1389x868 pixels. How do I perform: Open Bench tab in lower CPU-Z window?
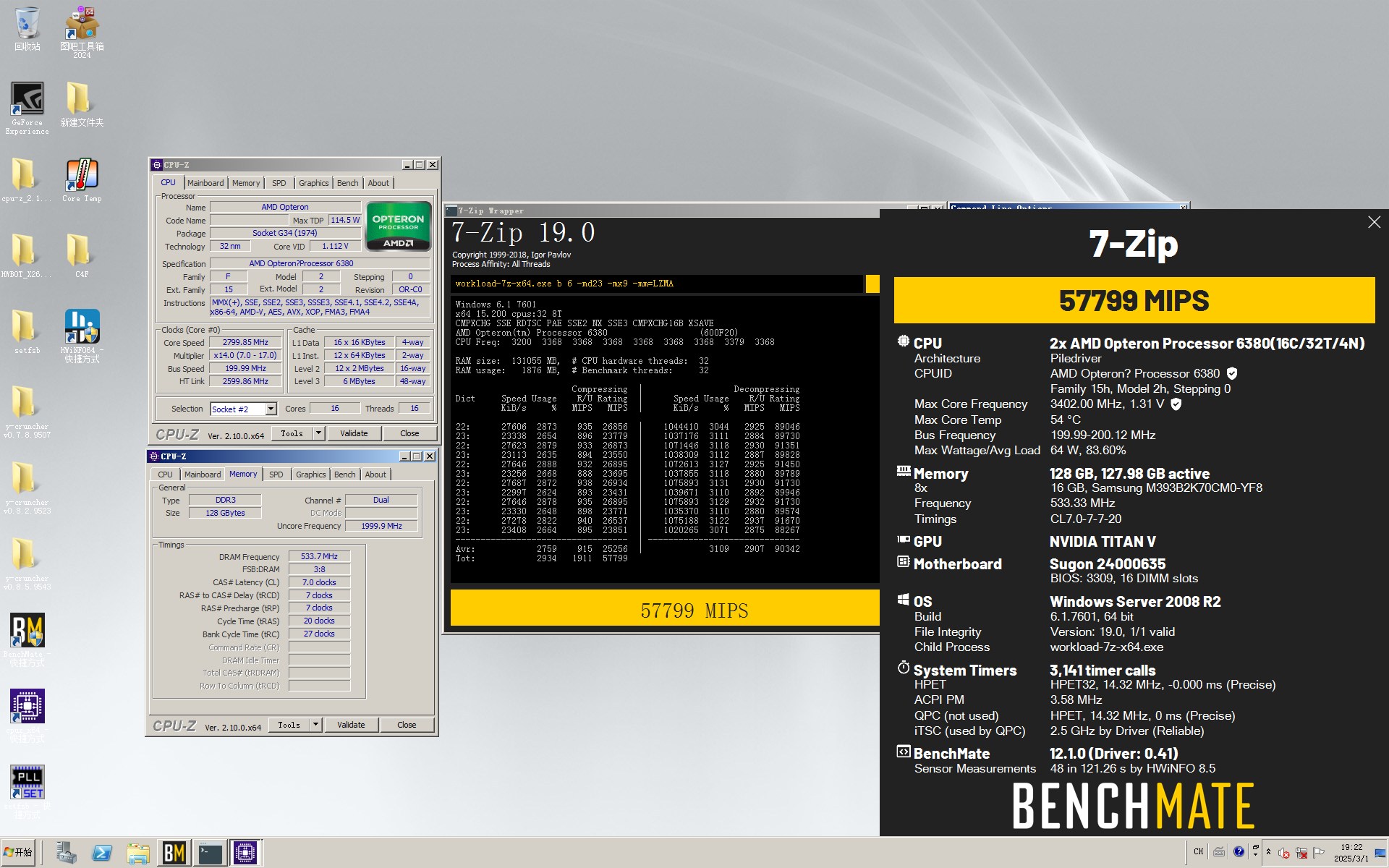[x=345, y=475]
